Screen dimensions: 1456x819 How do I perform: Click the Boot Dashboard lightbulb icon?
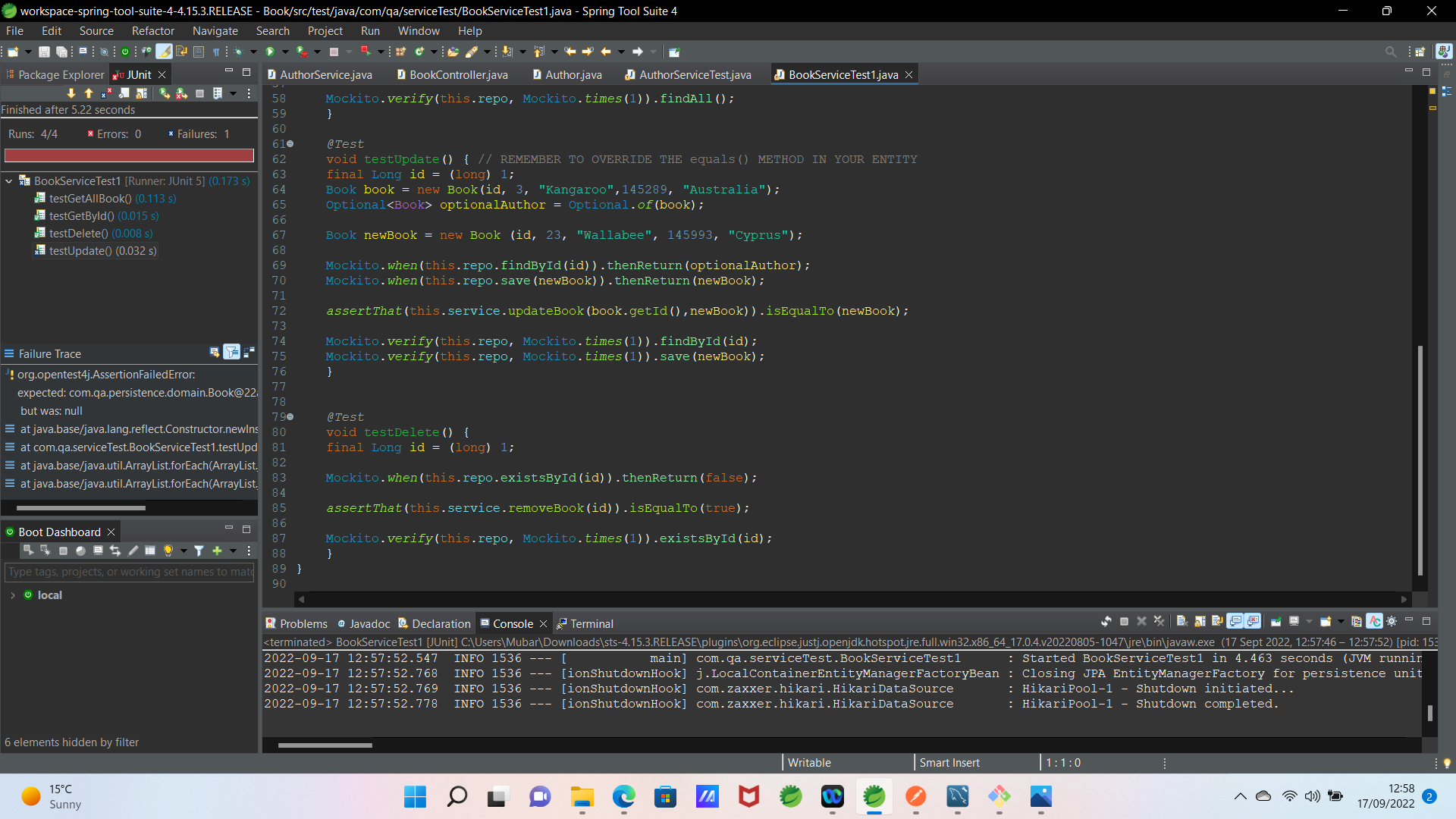point(168,551)
